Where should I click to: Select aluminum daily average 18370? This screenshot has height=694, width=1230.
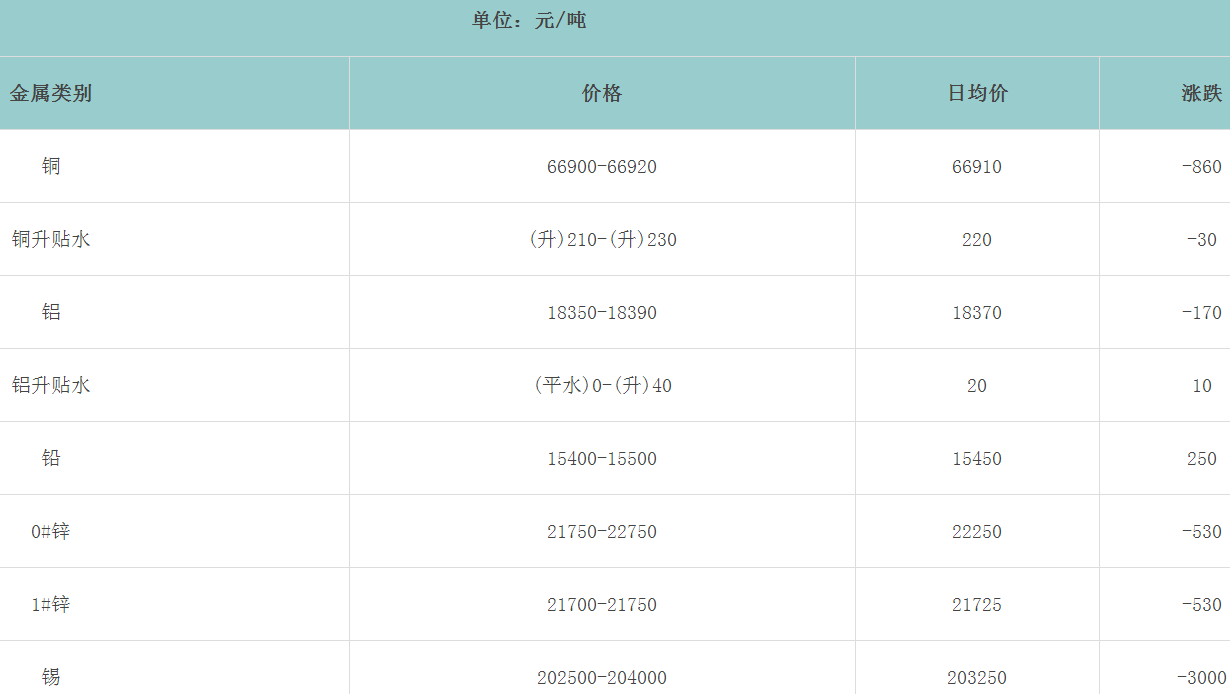977,313
